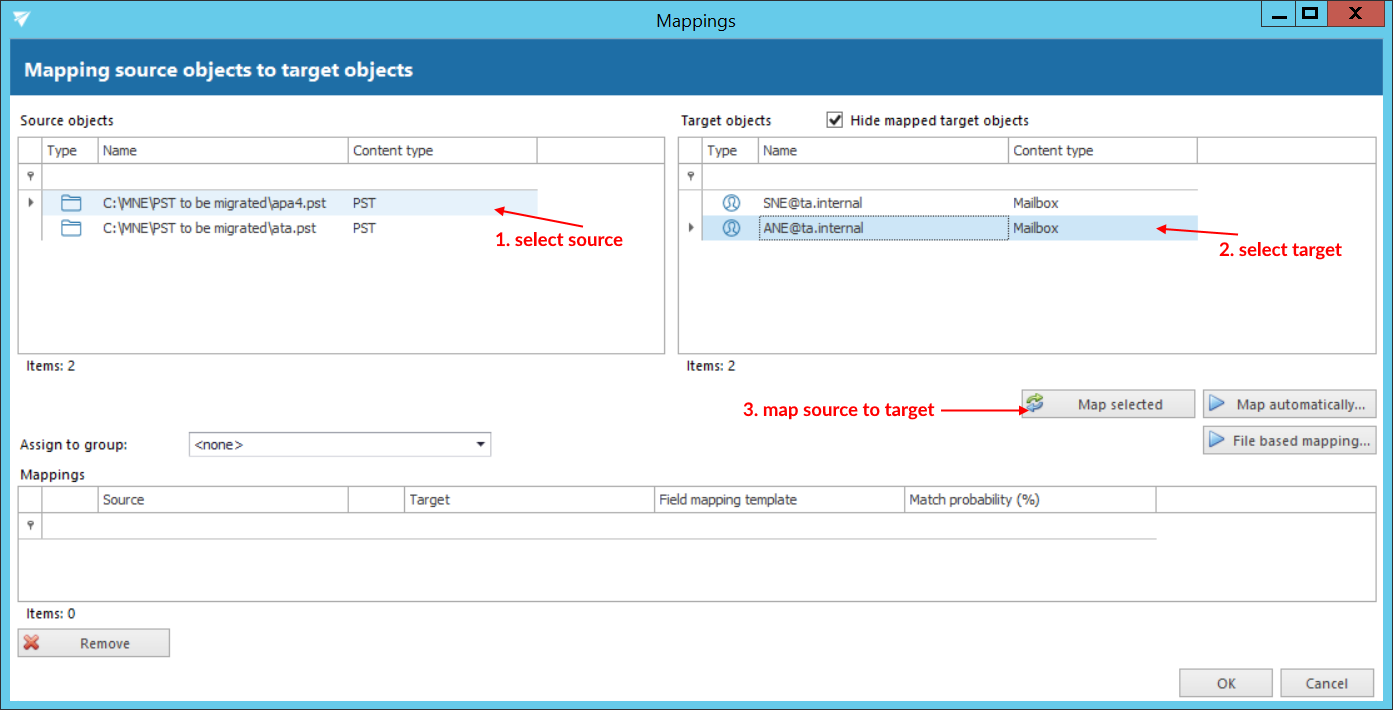
Task: Click the mailbox user icon for ANE@ta.internal
Action: 731,228
